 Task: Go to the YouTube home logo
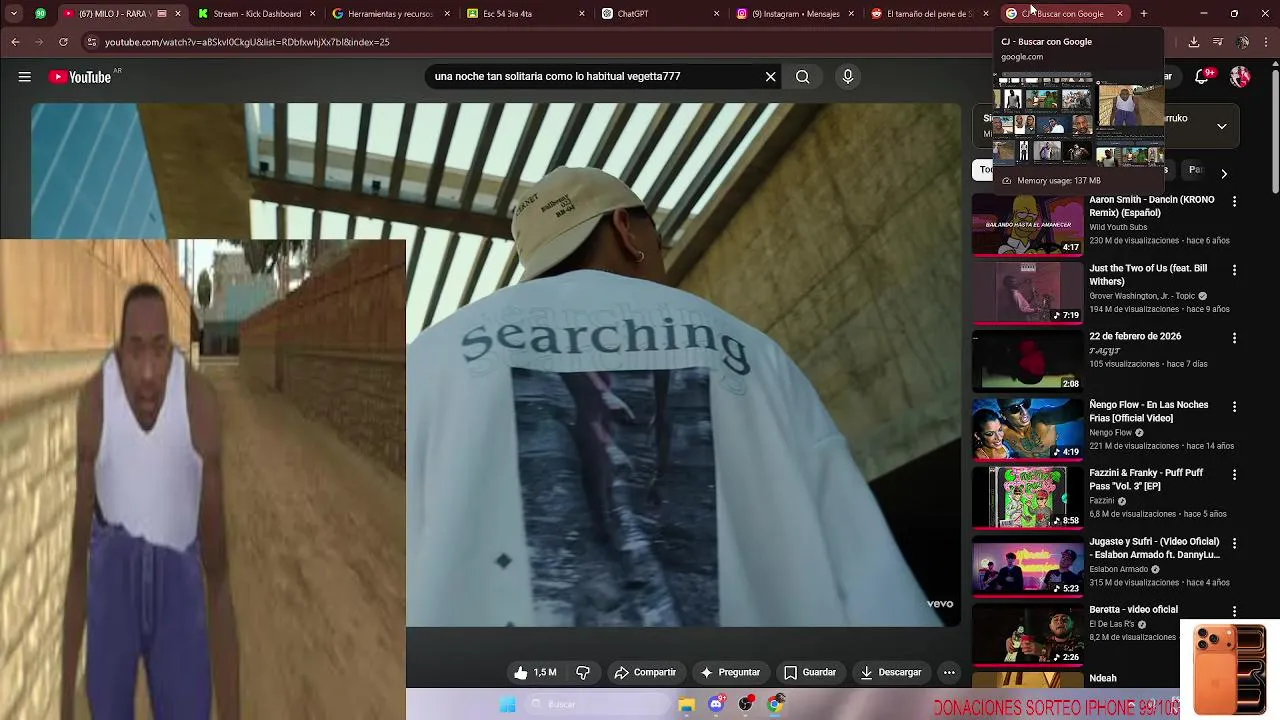pyautogui.click(x=80, y=77)
